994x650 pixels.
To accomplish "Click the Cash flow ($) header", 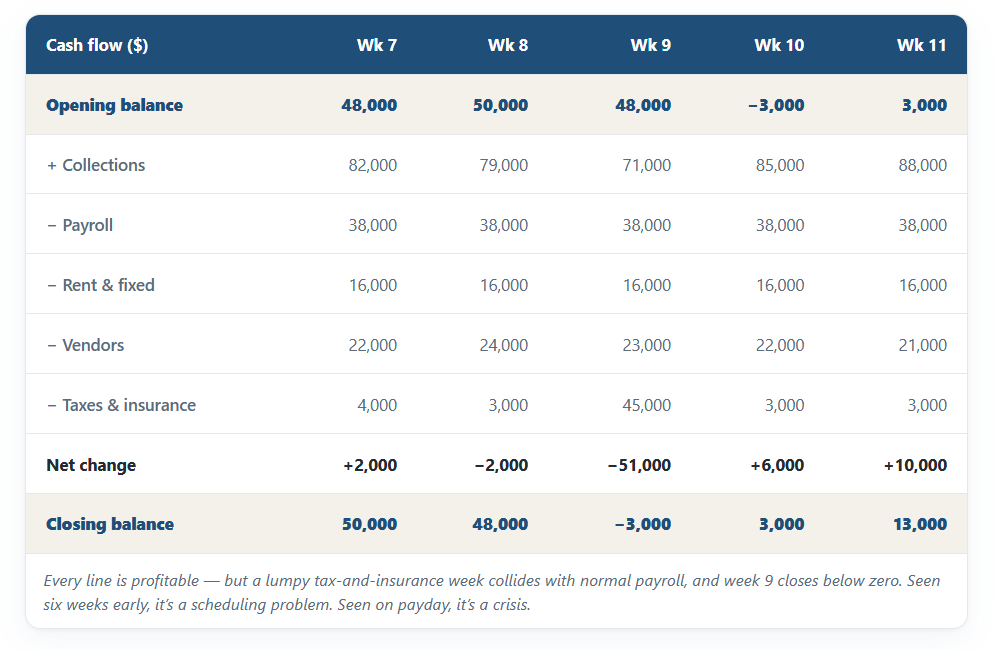I will [97, 45].
